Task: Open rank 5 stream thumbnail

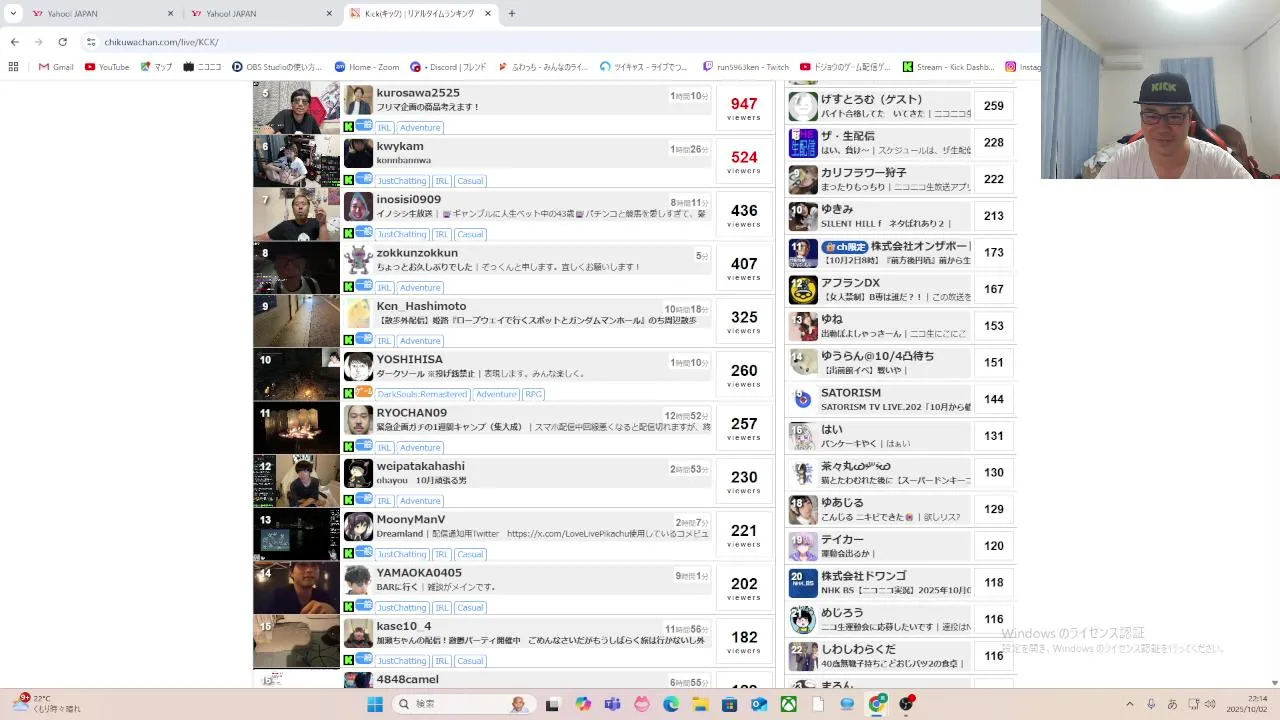Action: [x=296, y=108]
